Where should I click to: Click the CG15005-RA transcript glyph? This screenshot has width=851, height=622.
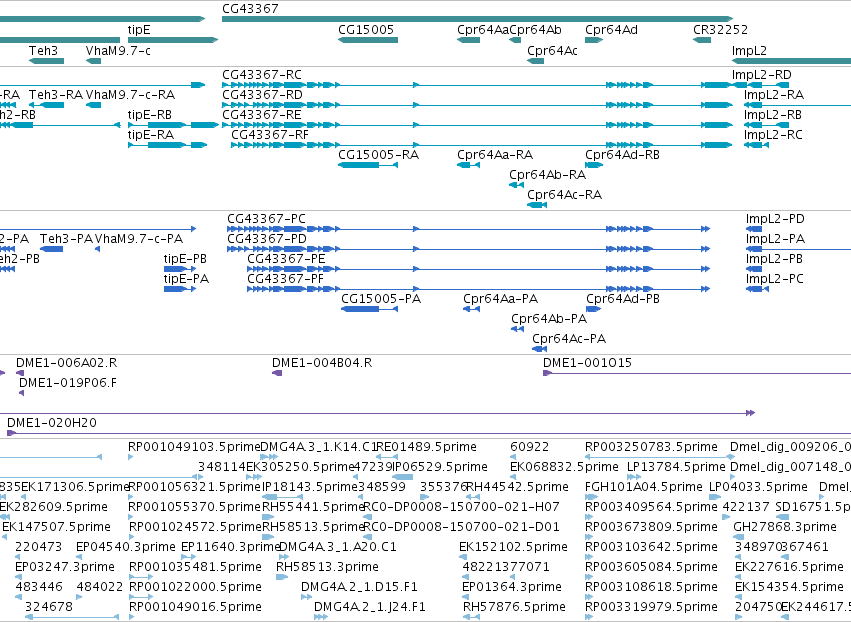[x=368, y=165]
